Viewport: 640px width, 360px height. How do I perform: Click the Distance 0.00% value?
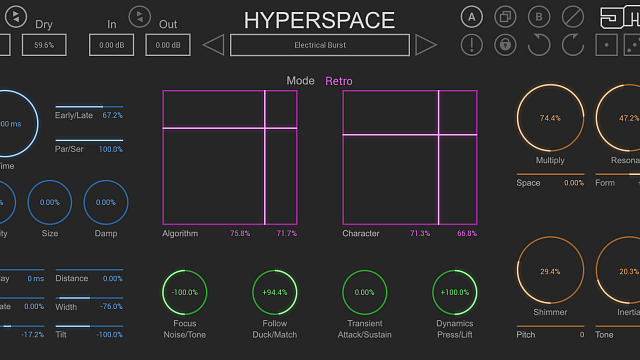[112, 278]
